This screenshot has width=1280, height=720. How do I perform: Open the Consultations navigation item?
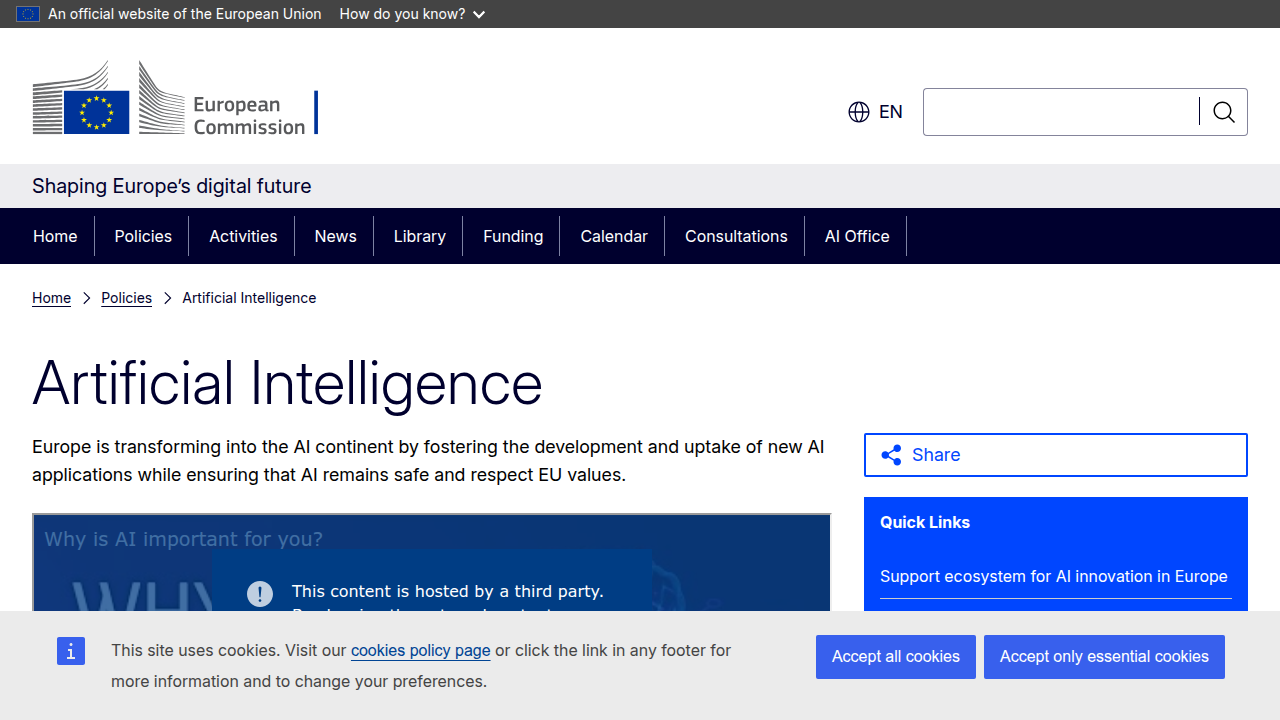[x=736, y=236]
